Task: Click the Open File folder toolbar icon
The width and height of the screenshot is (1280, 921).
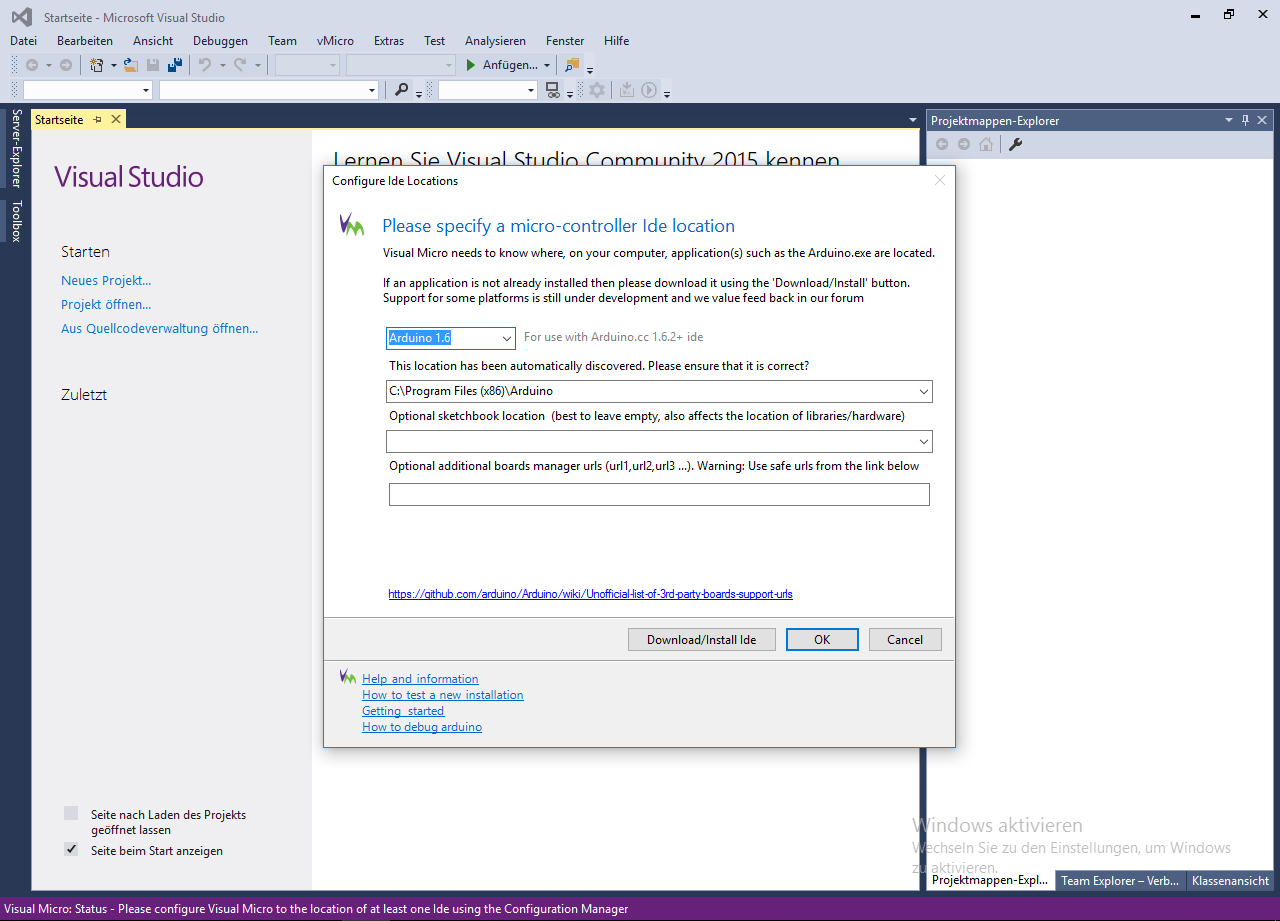Action: pos(130,65)
